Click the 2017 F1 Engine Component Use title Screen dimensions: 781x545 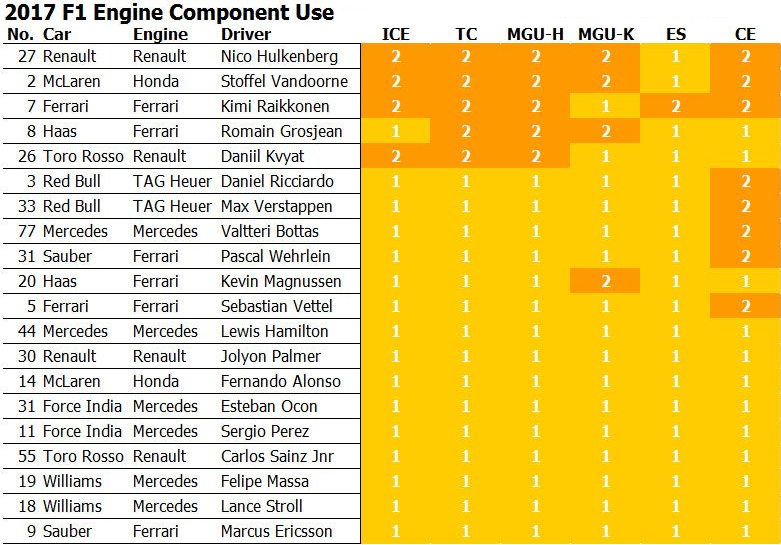pos(169,12)
